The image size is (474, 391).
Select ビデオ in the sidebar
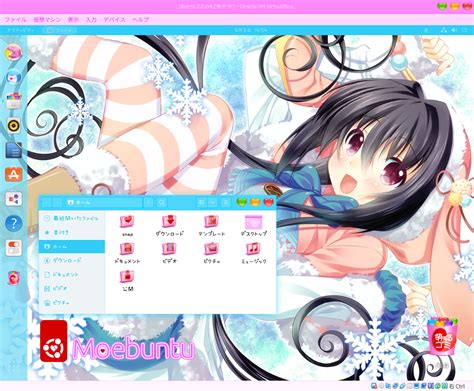(x=72, y=288)
